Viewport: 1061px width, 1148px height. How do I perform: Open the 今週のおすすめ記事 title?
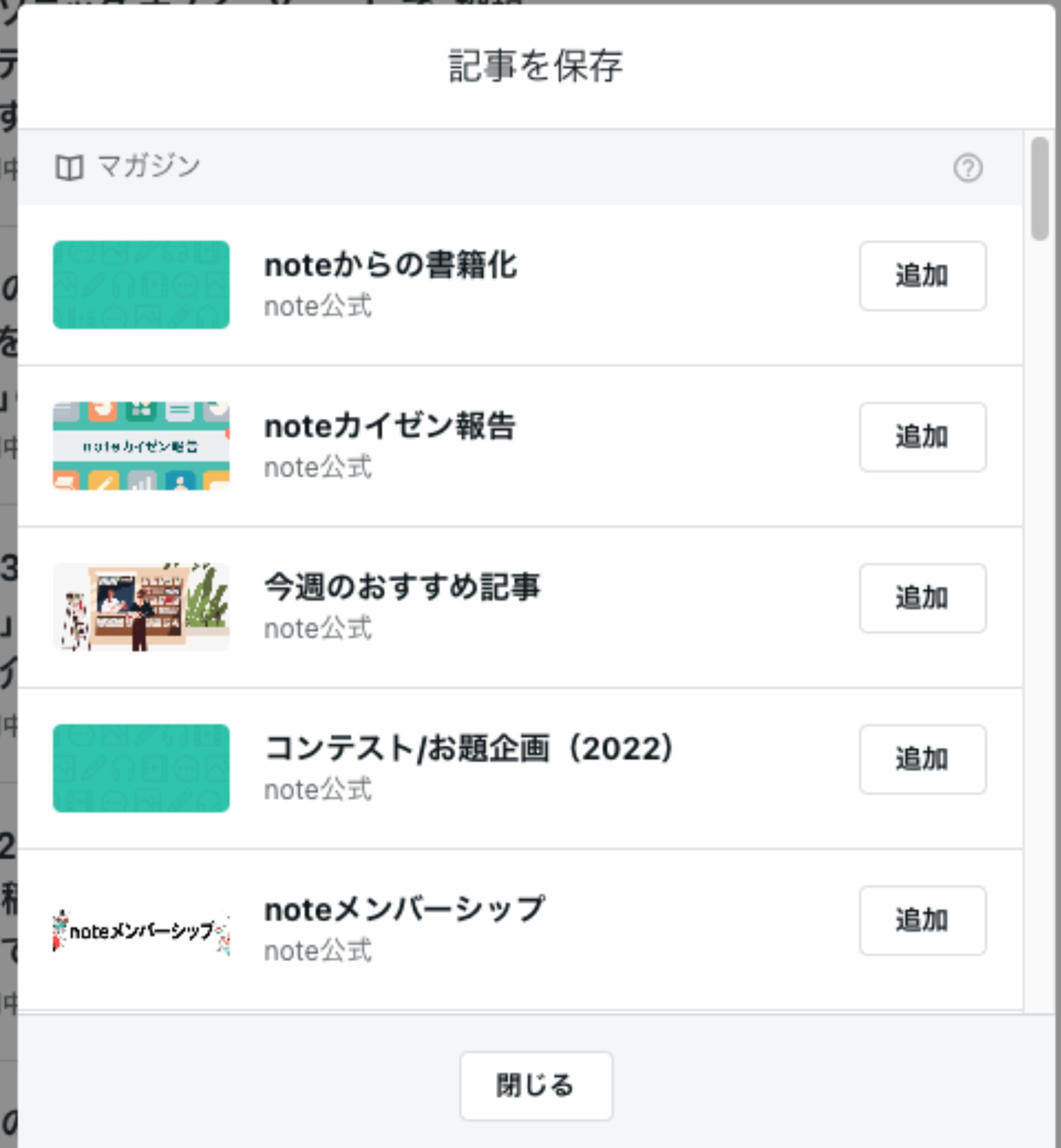(x=402, y=588)
